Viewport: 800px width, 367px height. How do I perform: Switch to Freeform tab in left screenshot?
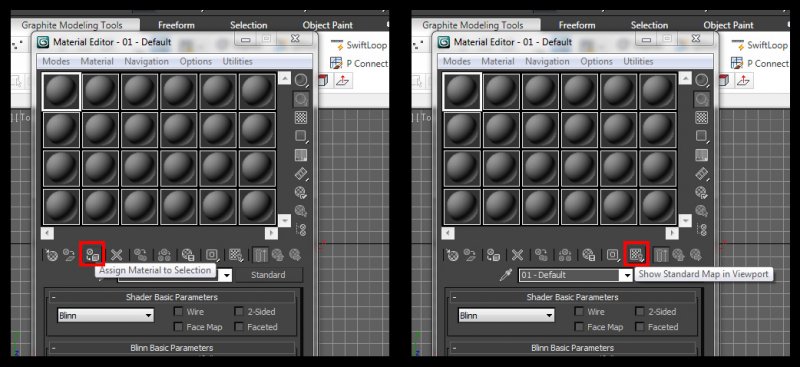coord(176,25)
